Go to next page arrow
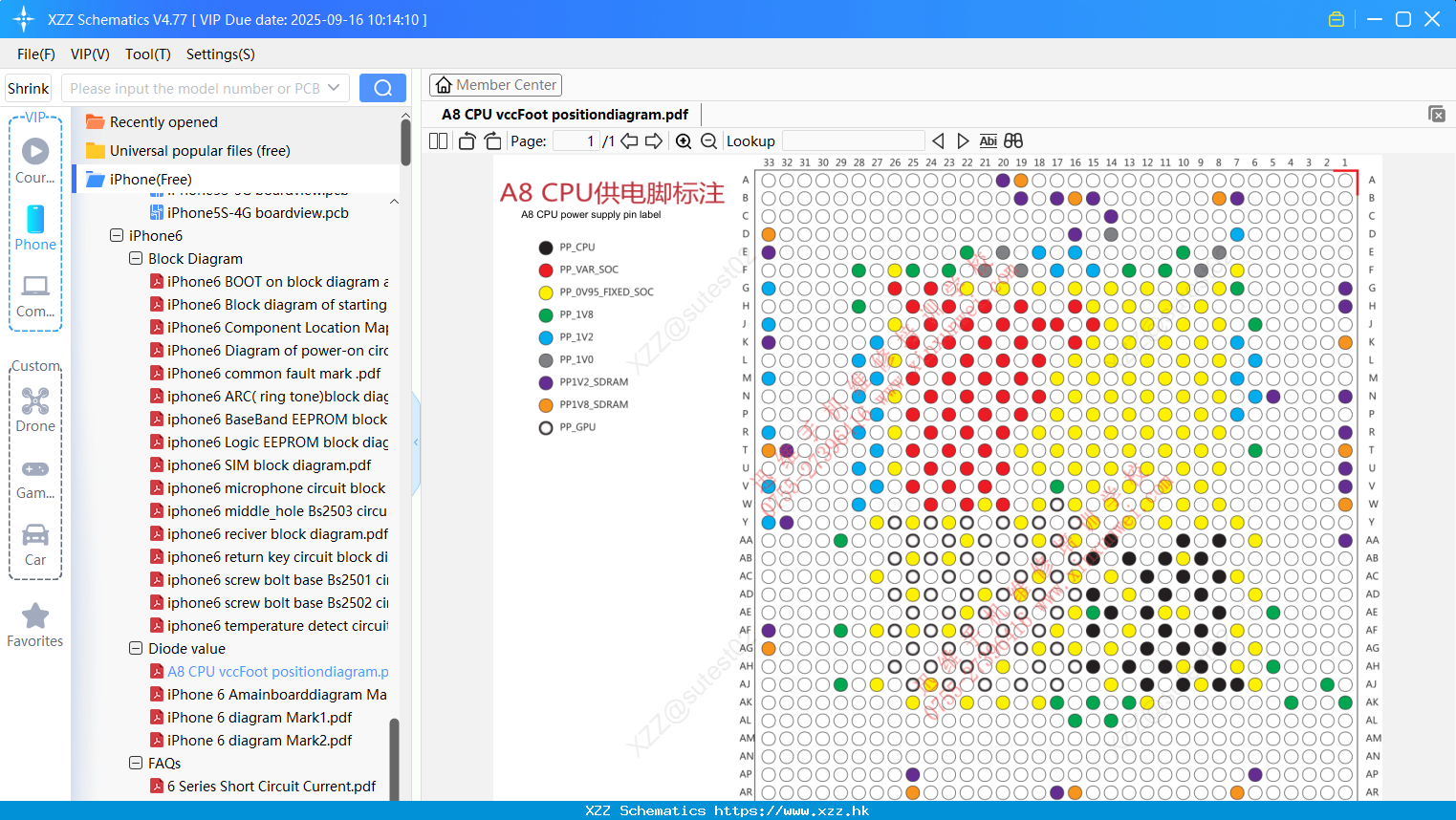 tap(654, 141)
